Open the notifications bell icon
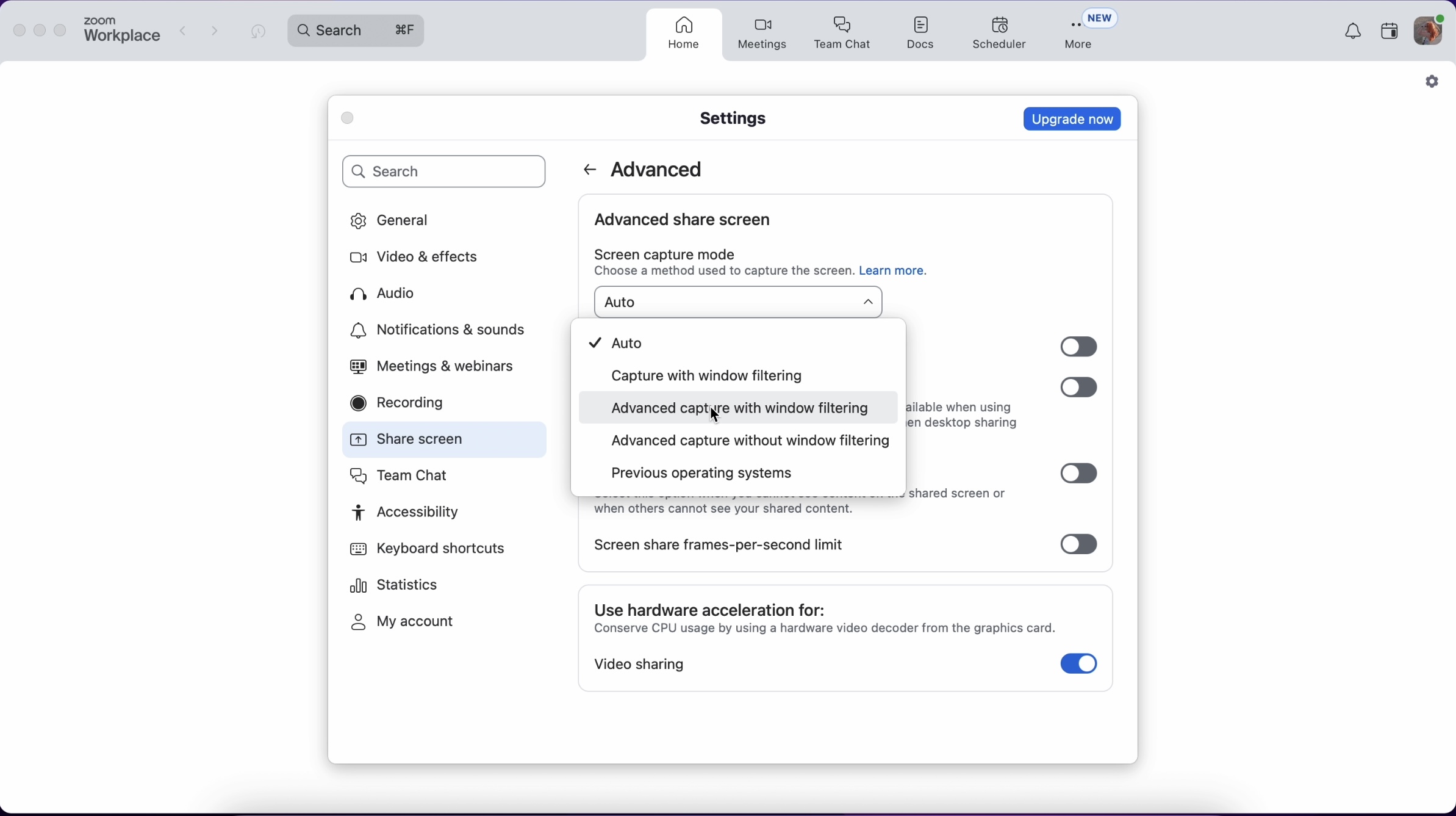Screen dimensions: 1456x816 click(1352, 32)
